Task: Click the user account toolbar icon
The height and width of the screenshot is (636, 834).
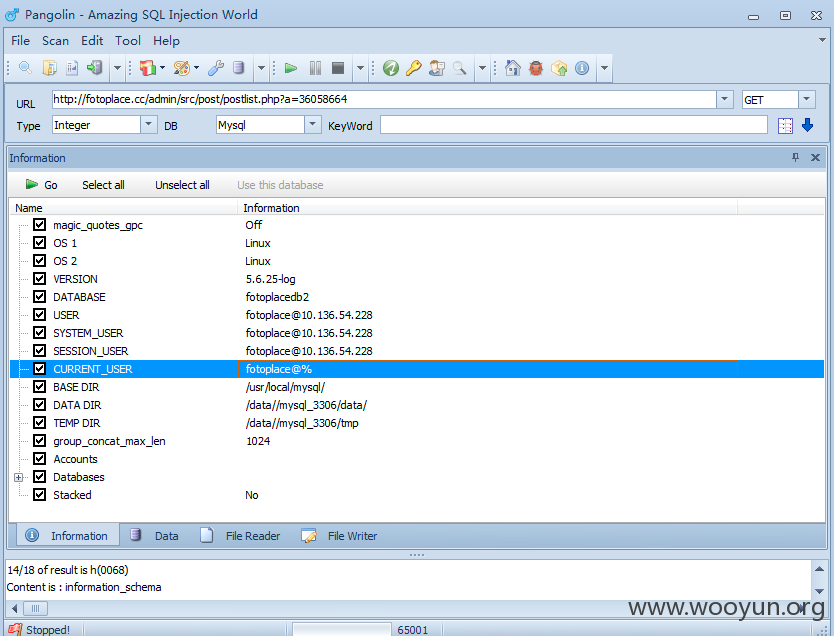Action: 437,68
